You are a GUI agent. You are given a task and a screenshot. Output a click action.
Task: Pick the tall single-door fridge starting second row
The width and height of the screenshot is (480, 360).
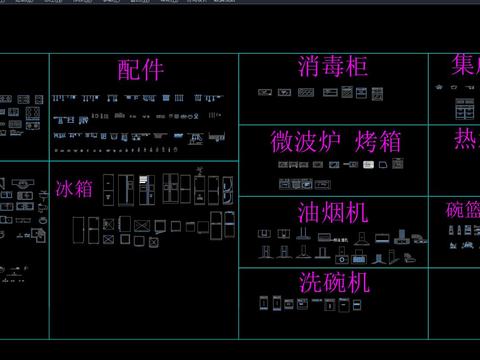pos(78,230)
